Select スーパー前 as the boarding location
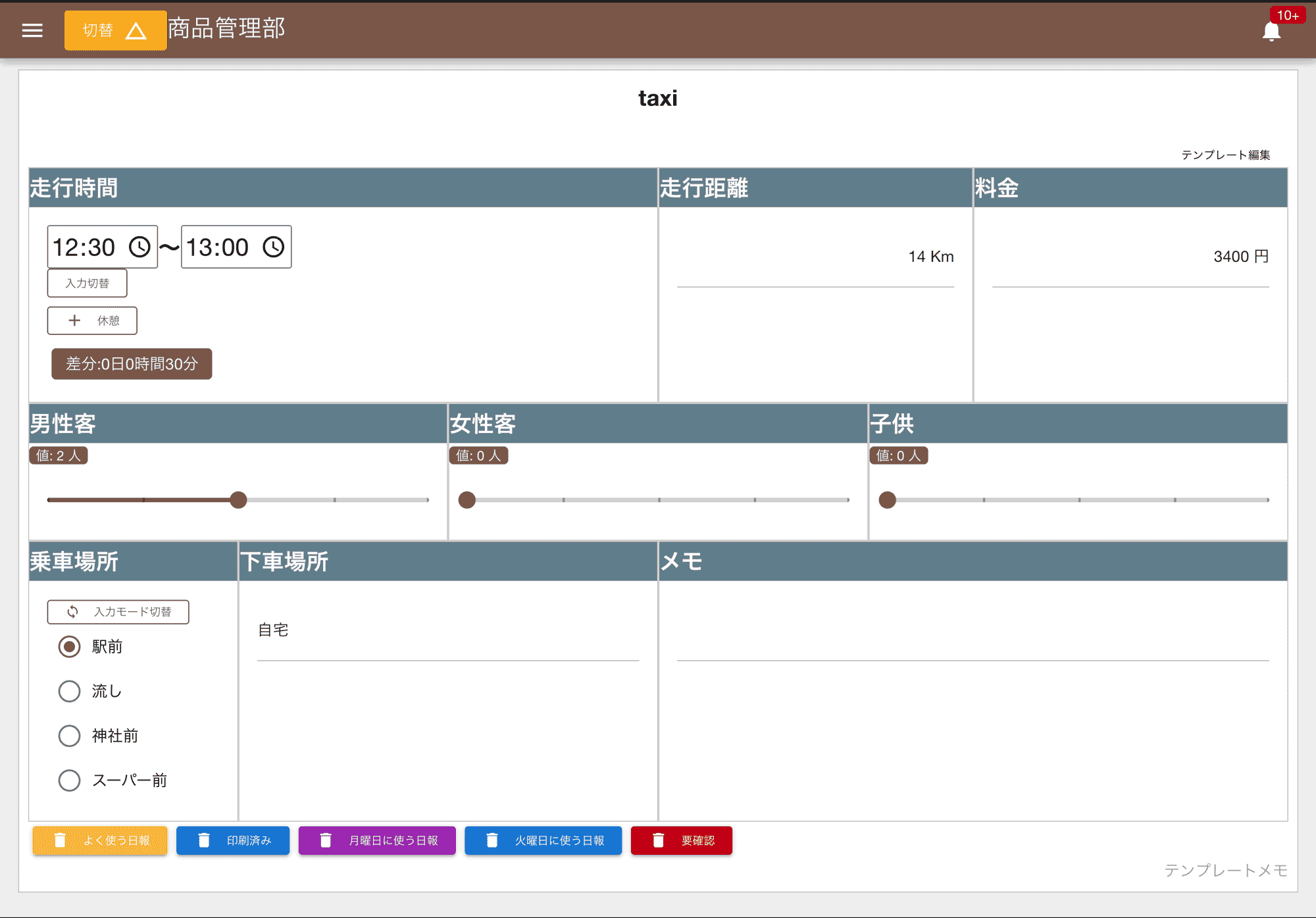The height and width of the screenshot is (918, 1316). tap(69, 780)
